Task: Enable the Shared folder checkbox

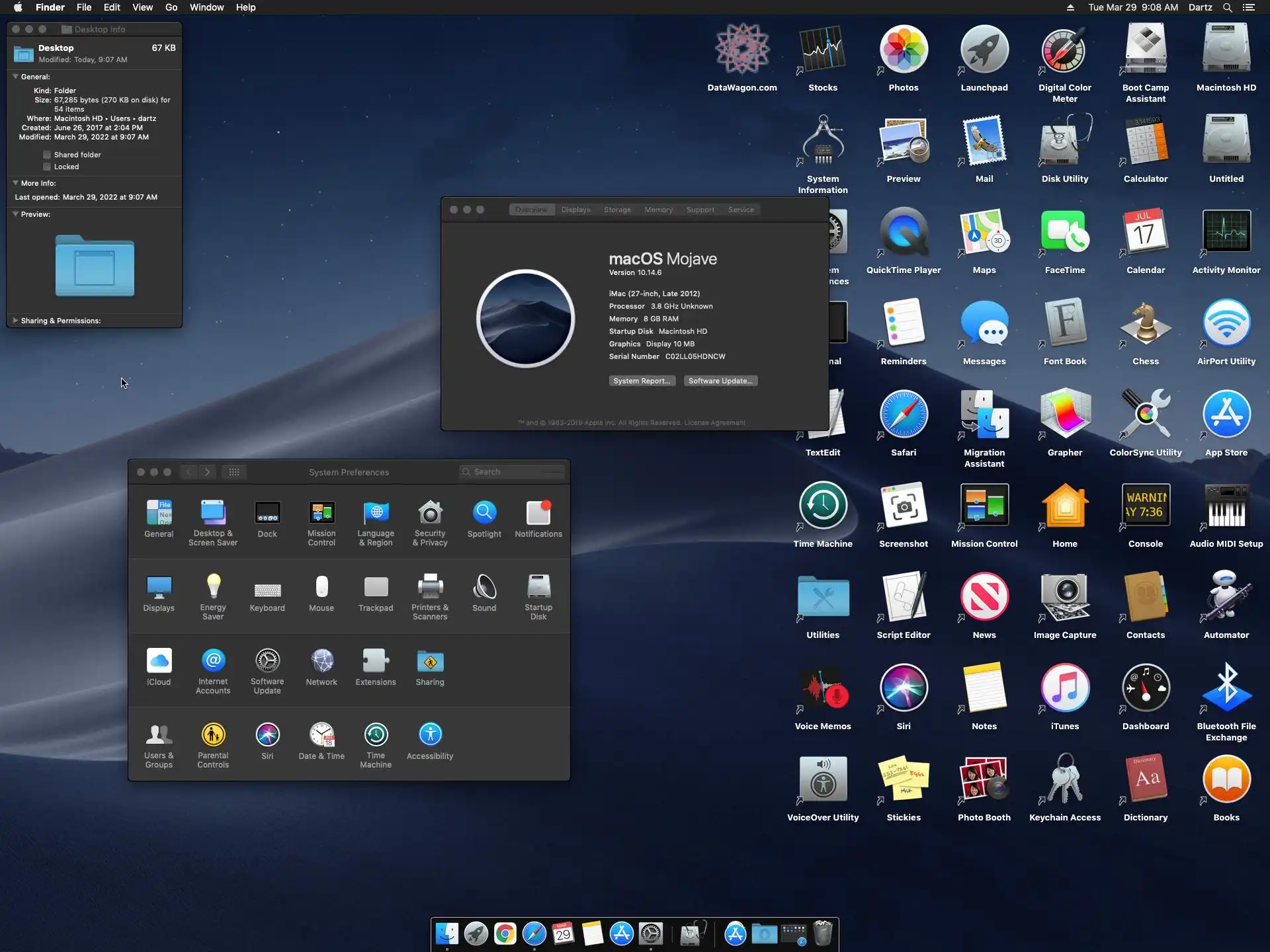Action: coord(47,155)
